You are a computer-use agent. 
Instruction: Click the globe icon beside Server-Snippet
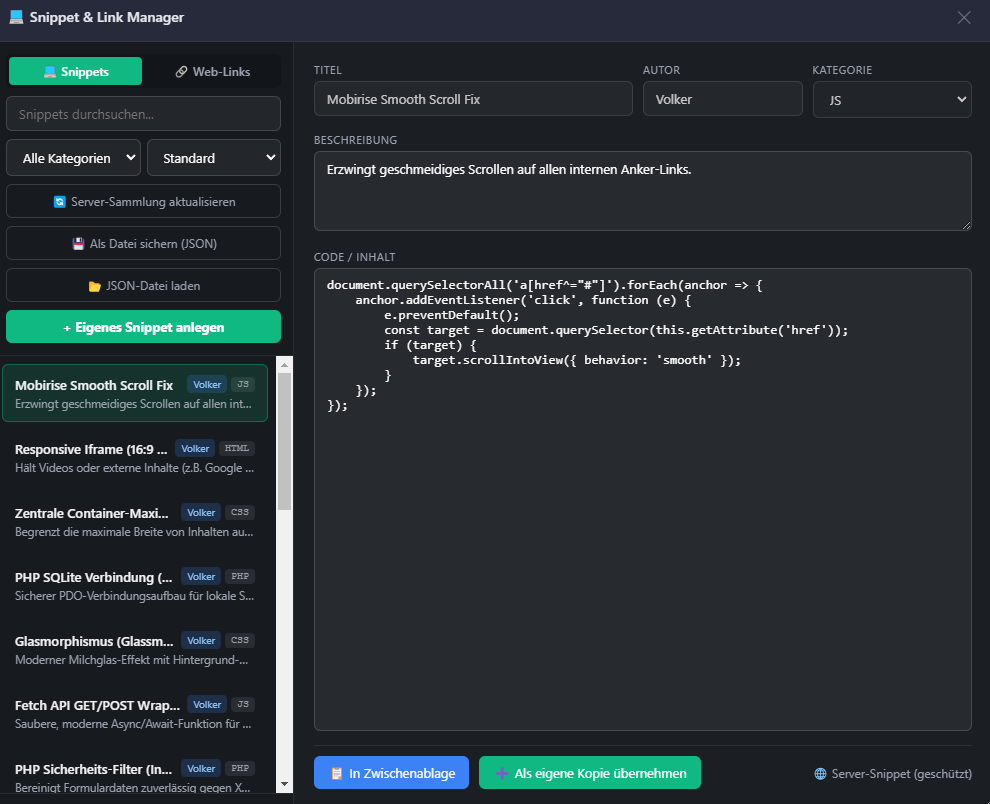pos(820,774)
